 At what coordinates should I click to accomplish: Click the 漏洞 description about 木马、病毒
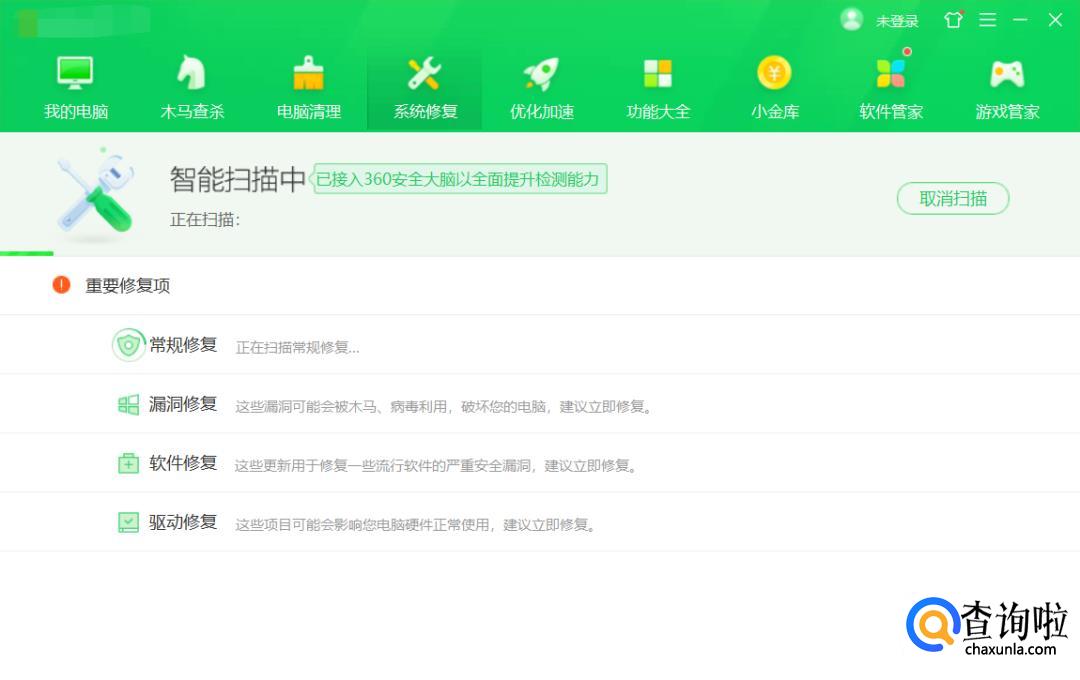coord(444,406)
